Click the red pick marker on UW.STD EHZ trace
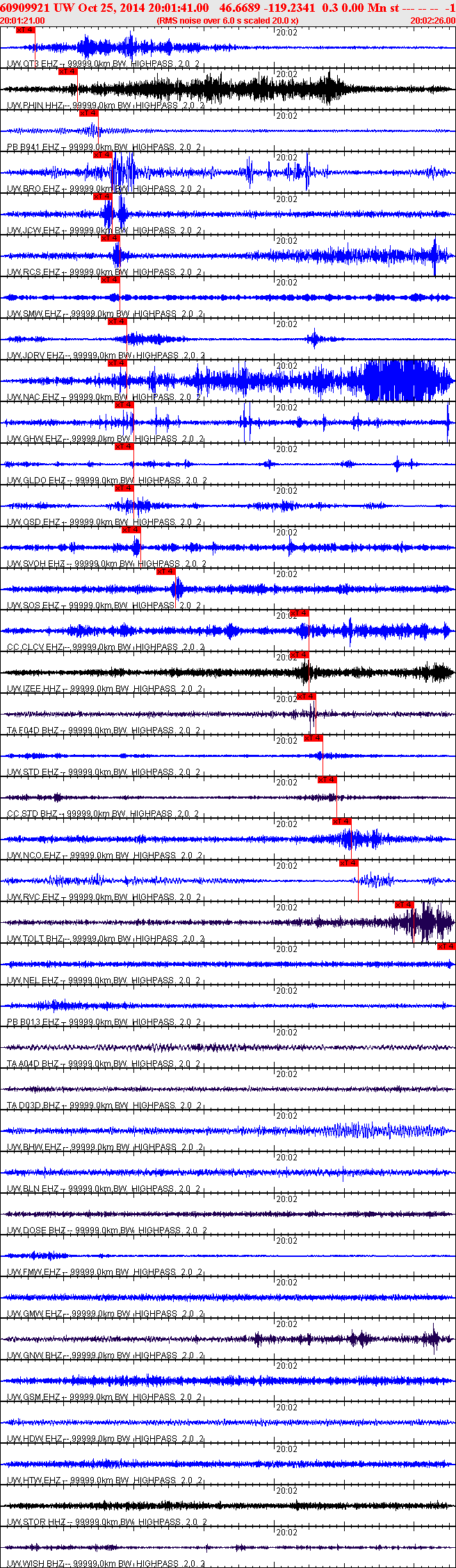 point(313,738)
